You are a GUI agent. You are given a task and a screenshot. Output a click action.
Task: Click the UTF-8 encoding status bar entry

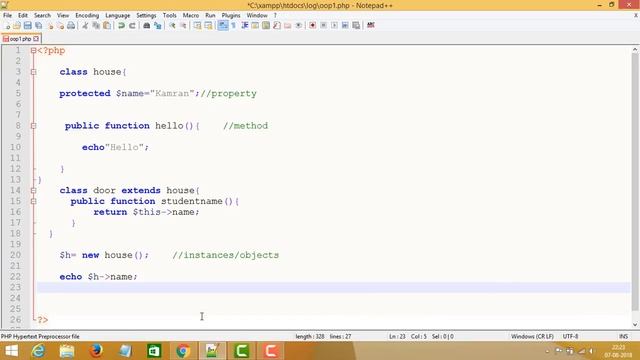pos(570,336)
